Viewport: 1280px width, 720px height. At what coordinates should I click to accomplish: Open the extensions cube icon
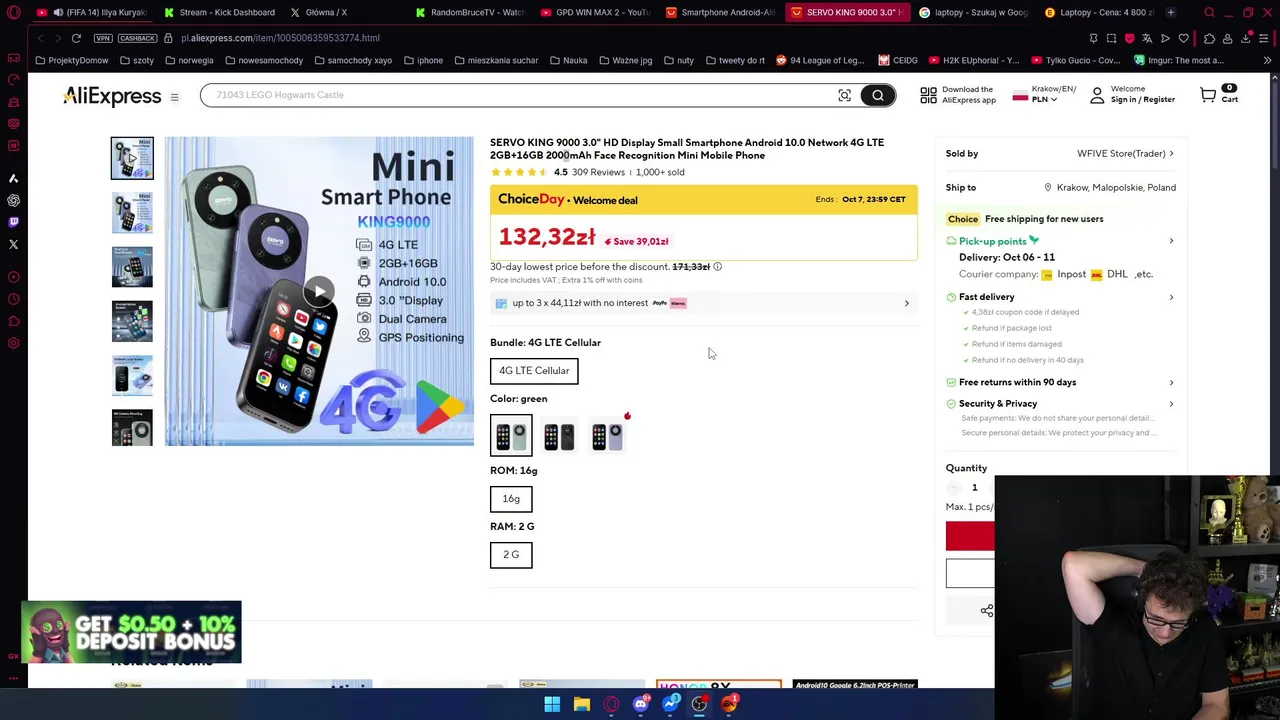pyautogui.click(x=1209, y=38)
